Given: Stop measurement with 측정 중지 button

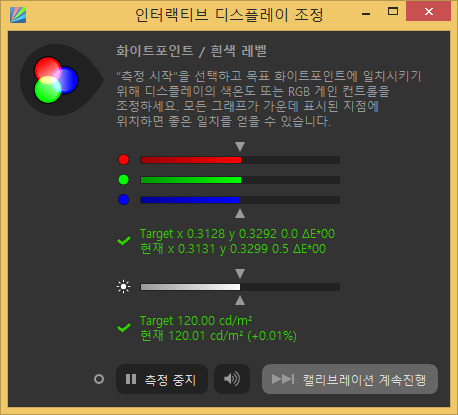Looking at the screenshot, I should 162,379.
